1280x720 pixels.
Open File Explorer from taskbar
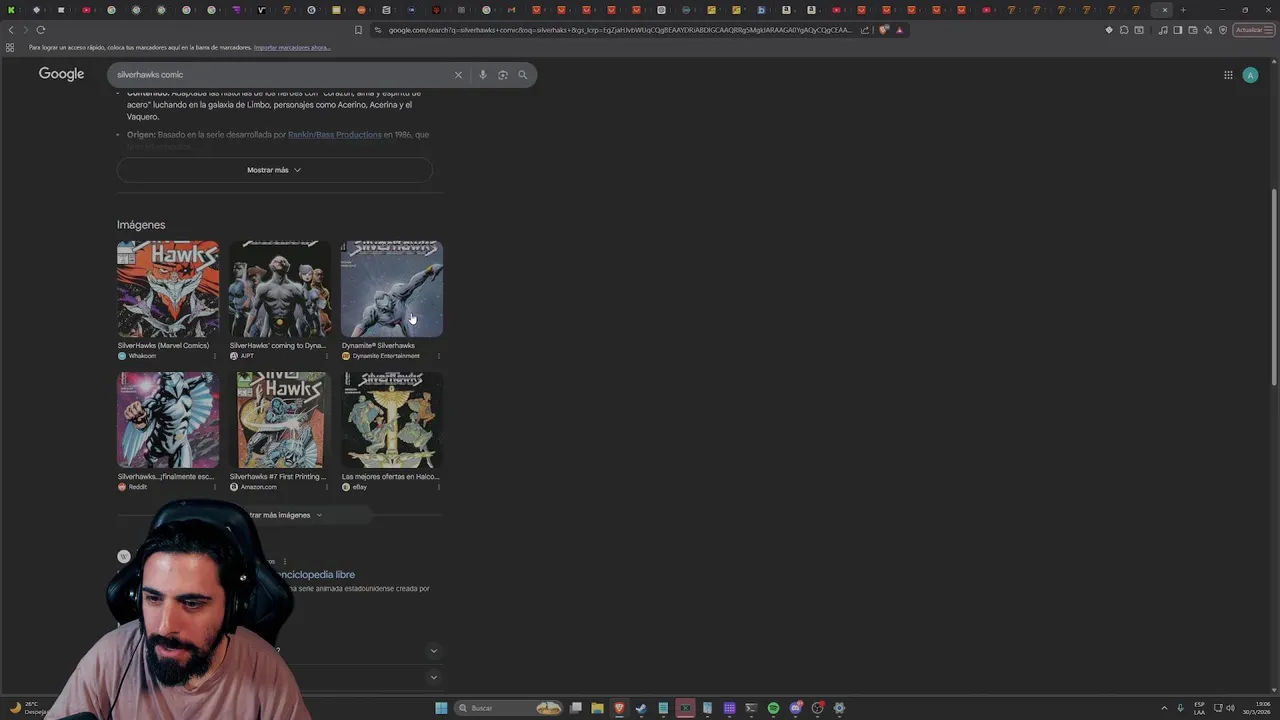tap(597, 708)
